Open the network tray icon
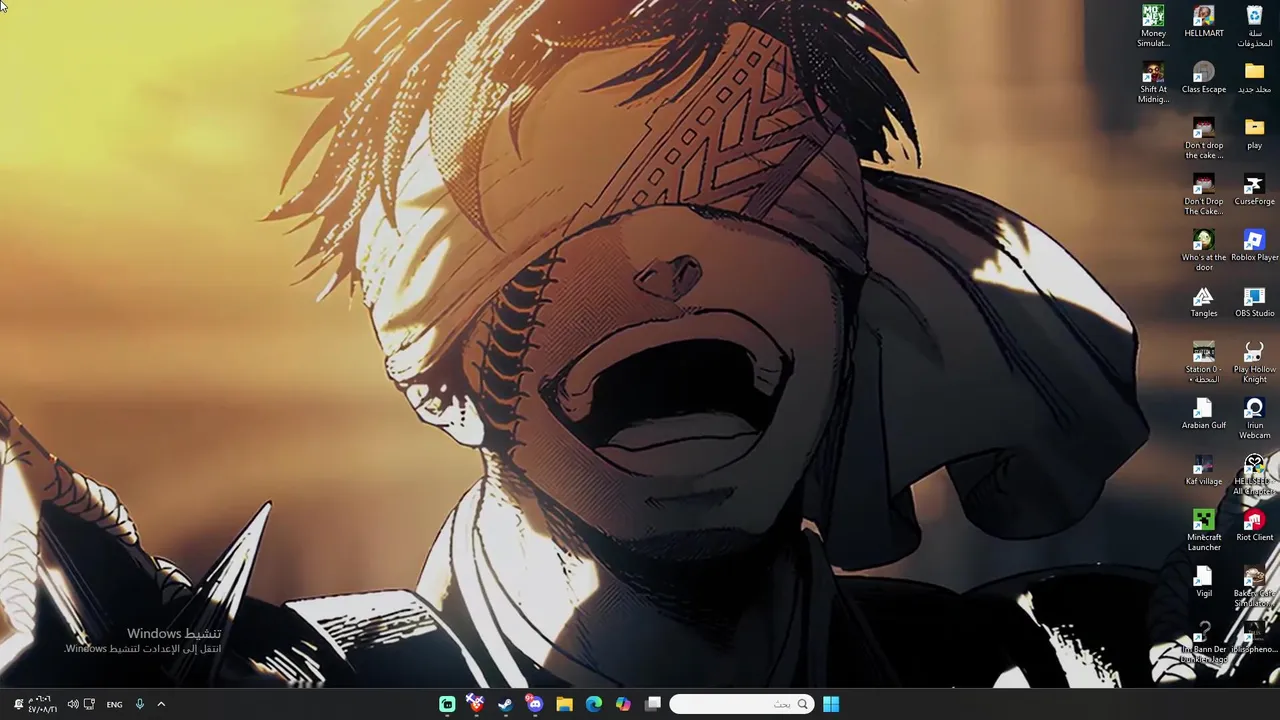1280x720 pixels. (x=89, y=704)
